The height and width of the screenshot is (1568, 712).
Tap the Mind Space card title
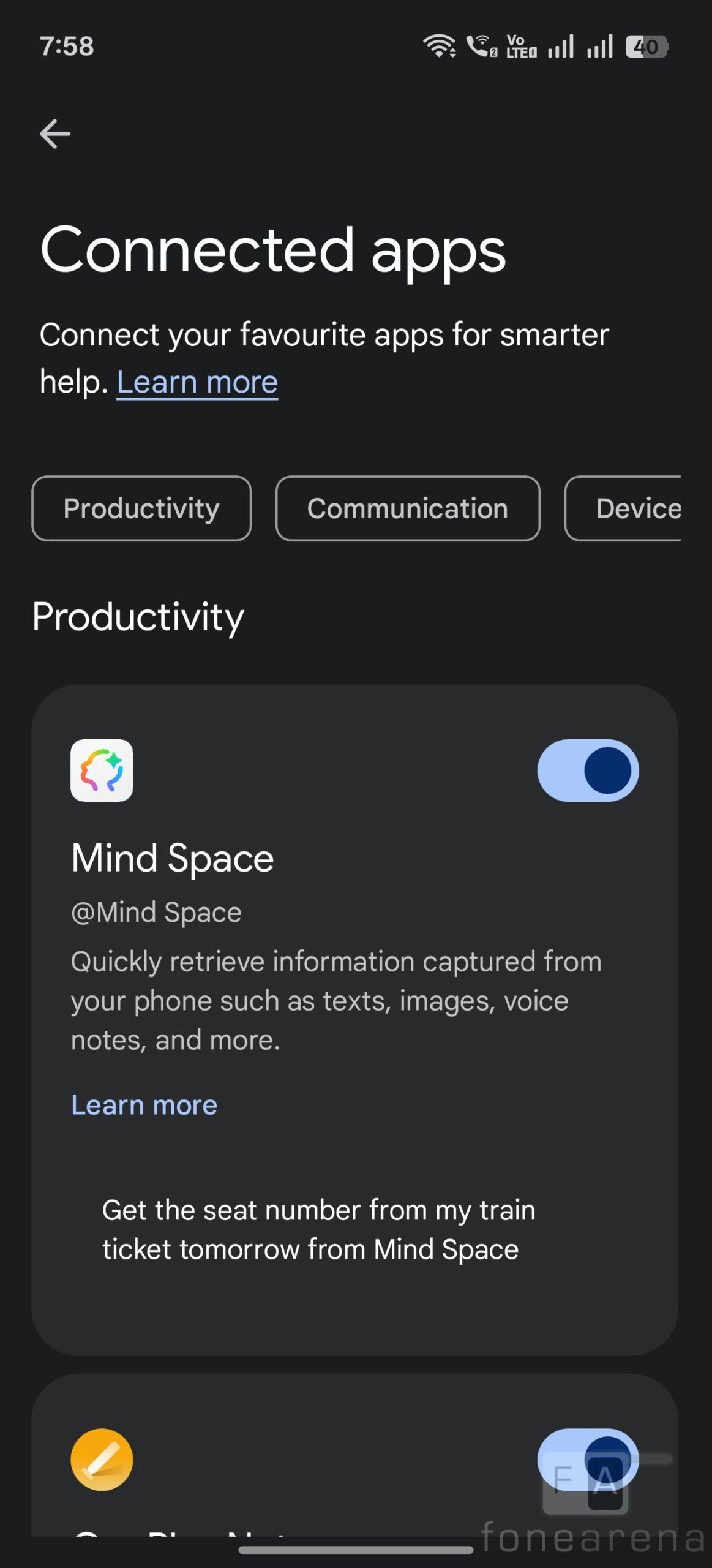[x=173, y=858]
